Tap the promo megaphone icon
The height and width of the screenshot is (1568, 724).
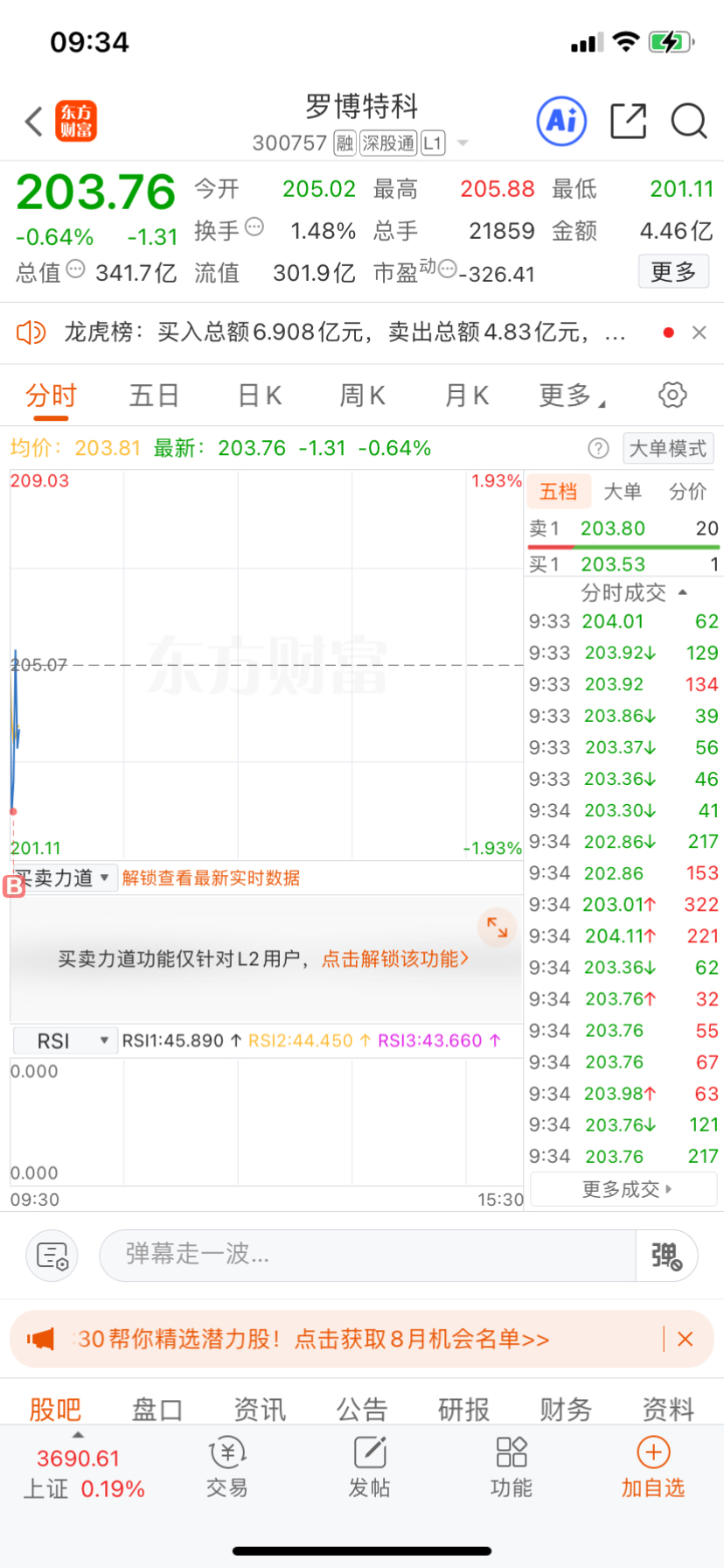coord(40,1339)
